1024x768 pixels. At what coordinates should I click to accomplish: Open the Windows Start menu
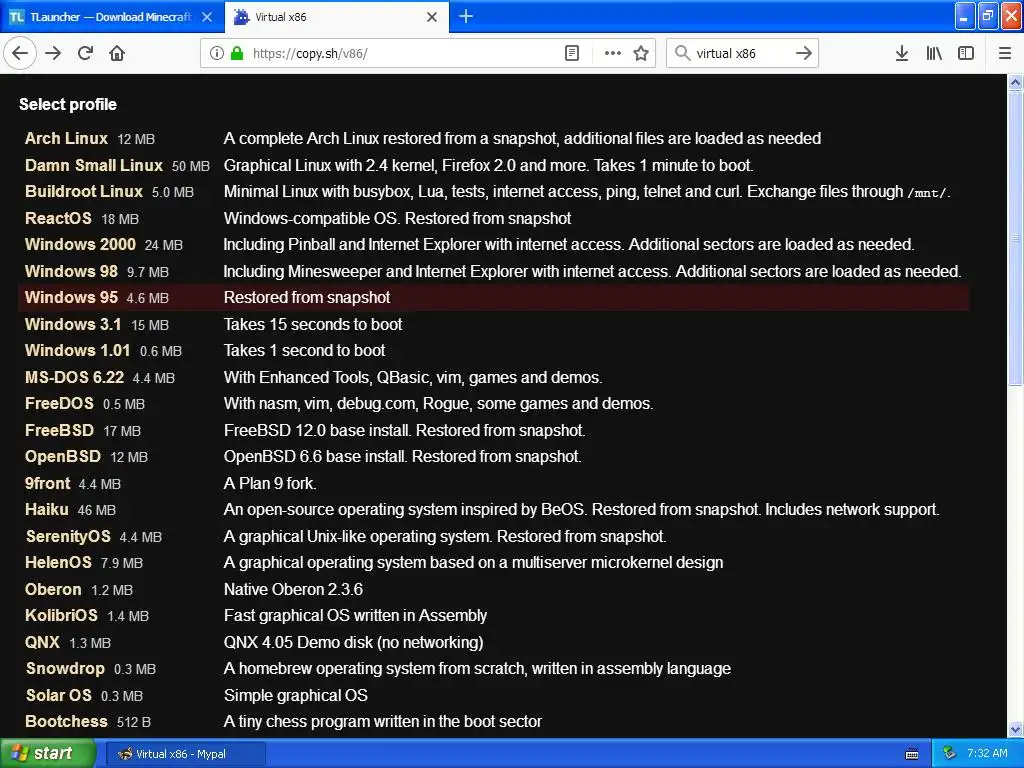[47, 754]
